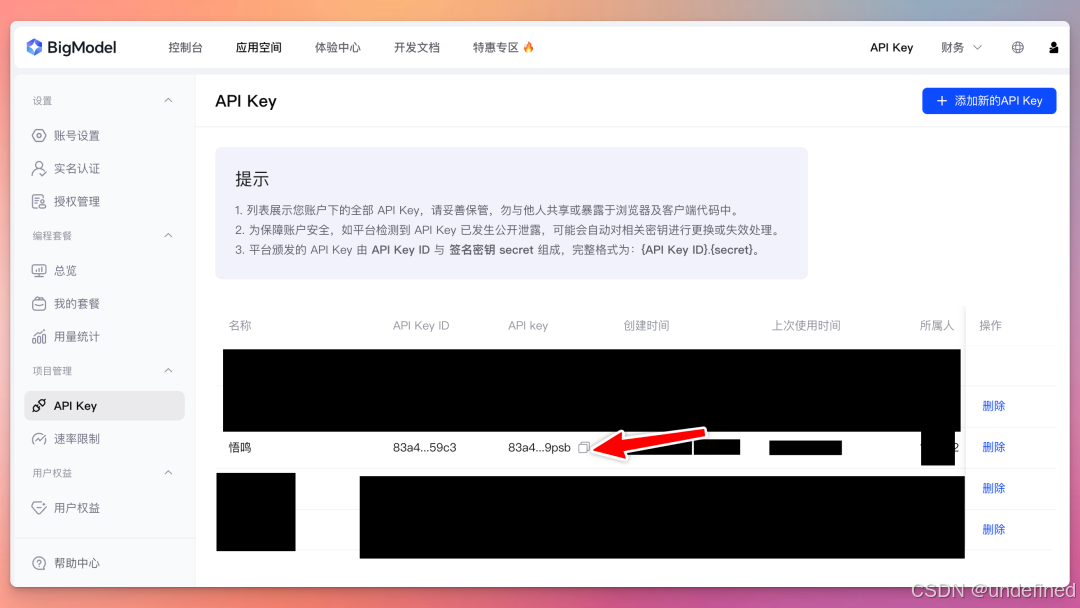The height and width of the screenshot is (608, 1080).
Task: Click the 总览 monitor icon
Action: click(x=39, y=271)
